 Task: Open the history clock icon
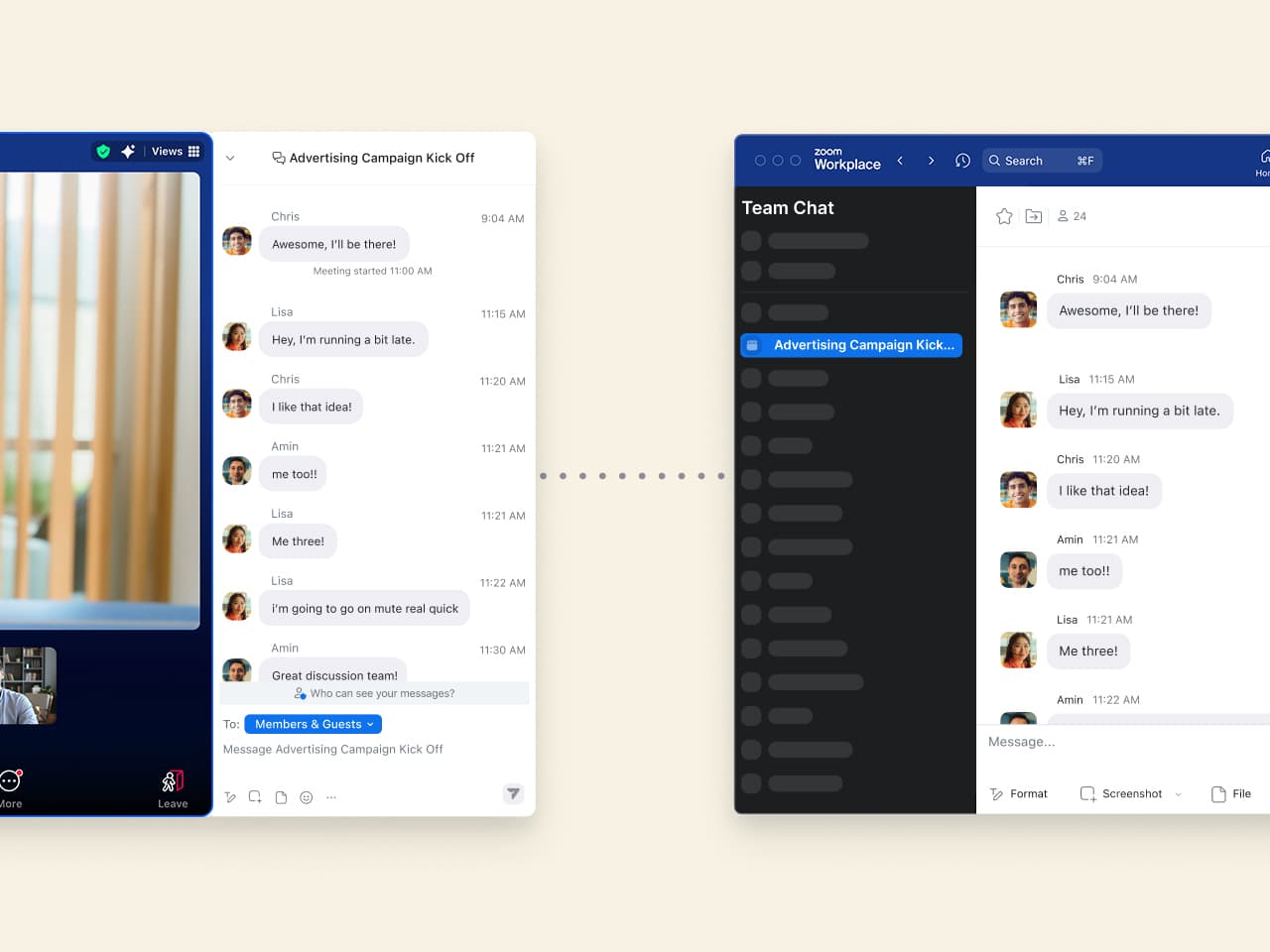[x=962, y=161]
